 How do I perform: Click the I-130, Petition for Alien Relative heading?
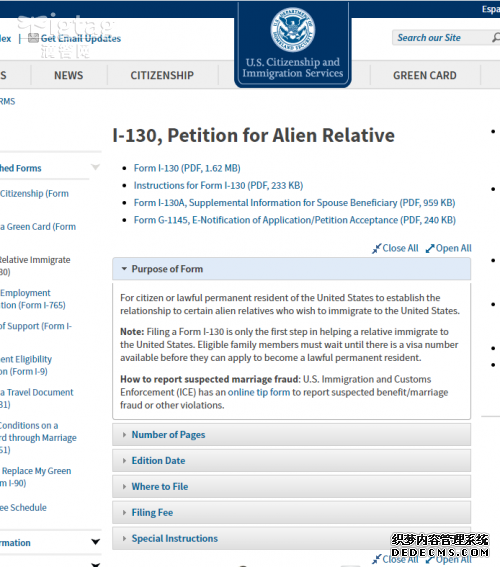(253, 136)
